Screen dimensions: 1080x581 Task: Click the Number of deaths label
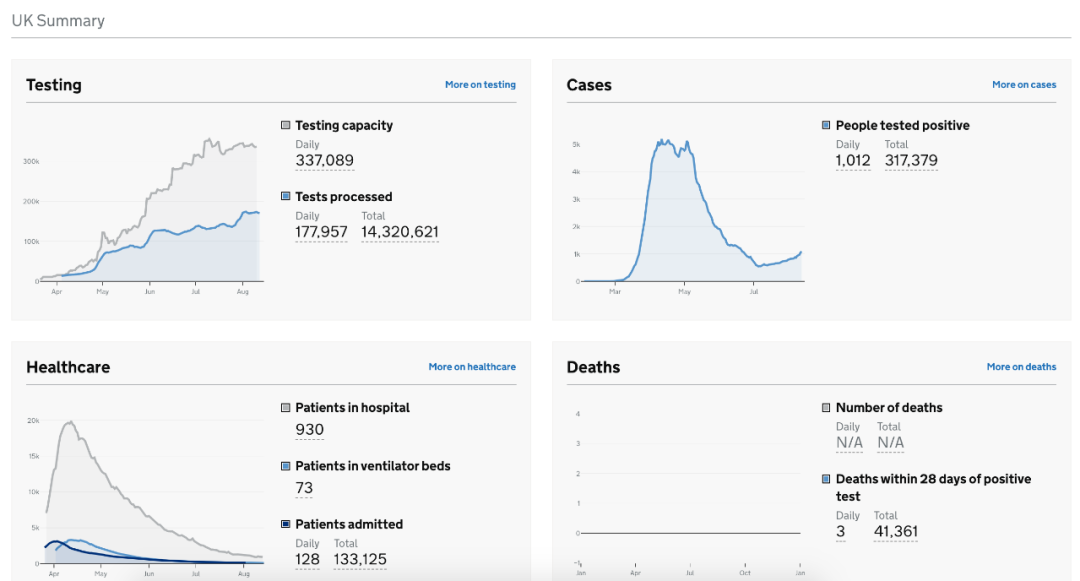[889, 408]
